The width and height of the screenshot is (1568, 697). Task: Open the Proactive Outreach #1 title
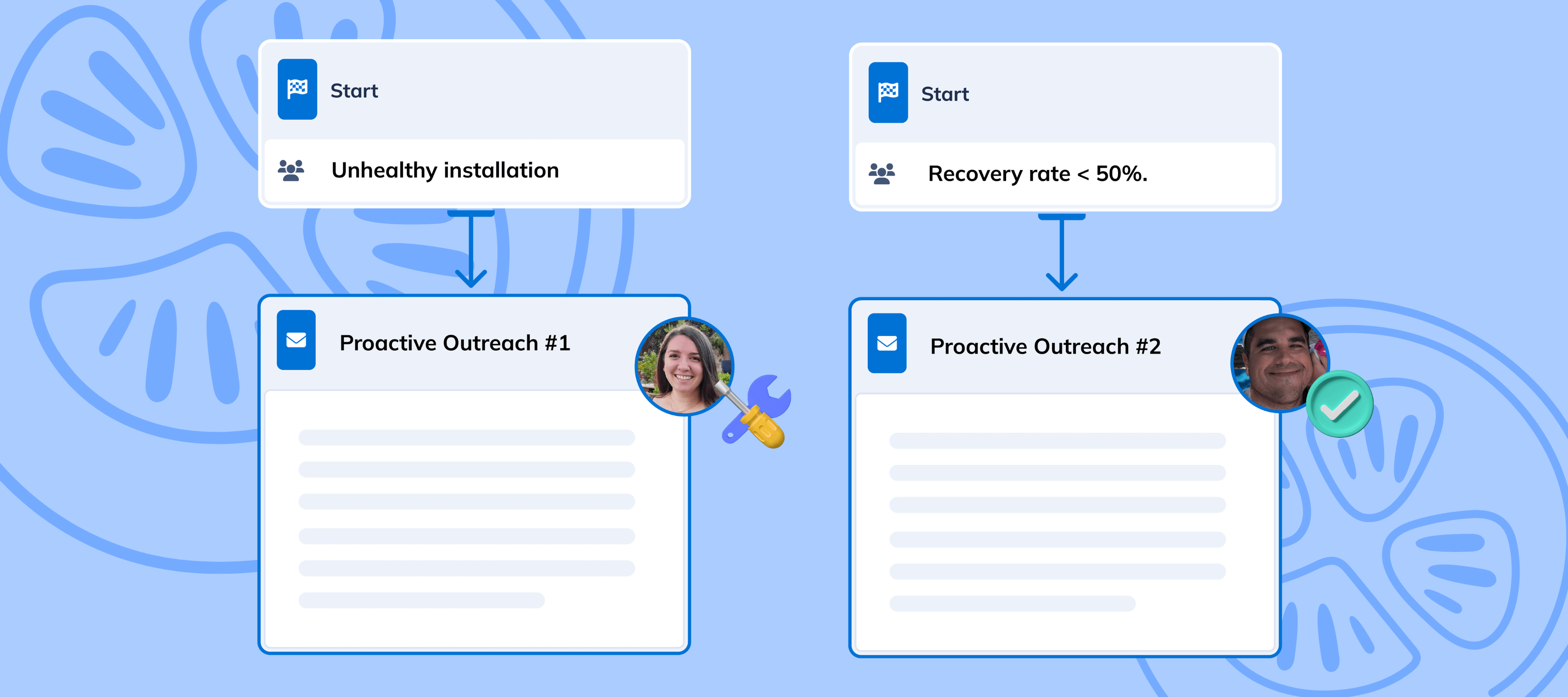[x=454, y=343]
